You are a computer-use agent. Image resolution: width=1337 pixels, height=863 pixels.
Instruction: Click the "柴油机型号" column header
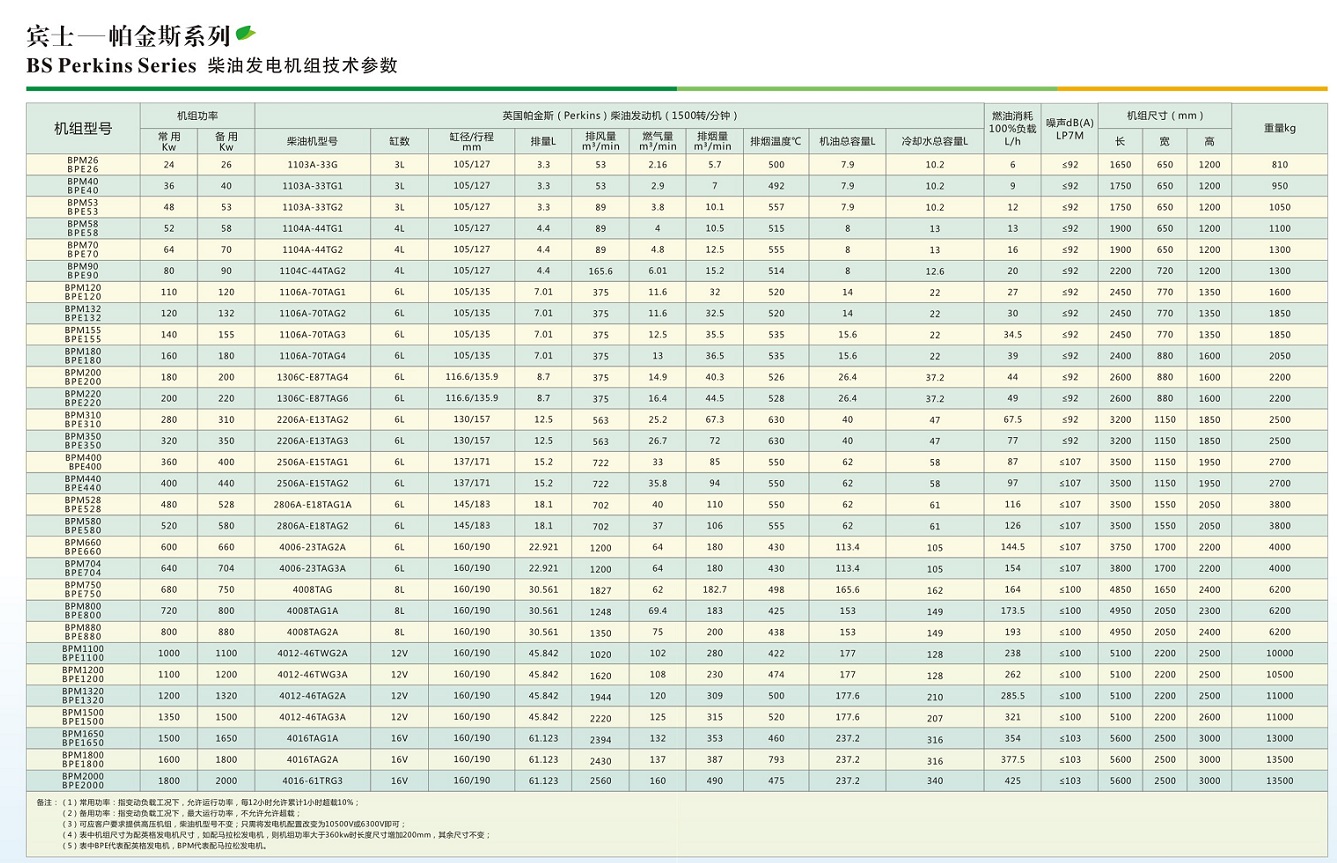tap(312, 142)
